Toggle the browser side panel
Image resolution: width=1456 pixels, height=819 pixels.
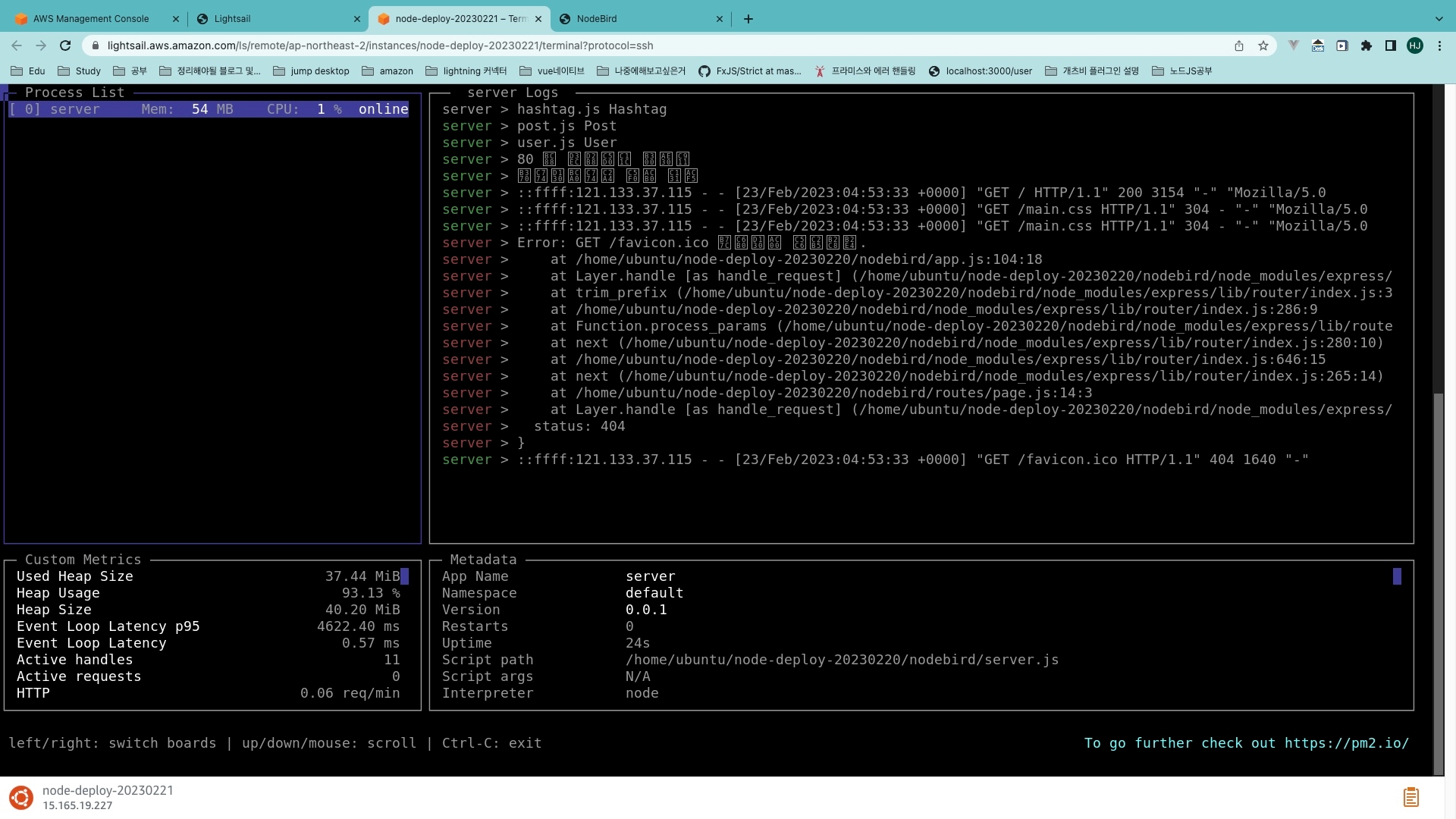point(1391,45)
